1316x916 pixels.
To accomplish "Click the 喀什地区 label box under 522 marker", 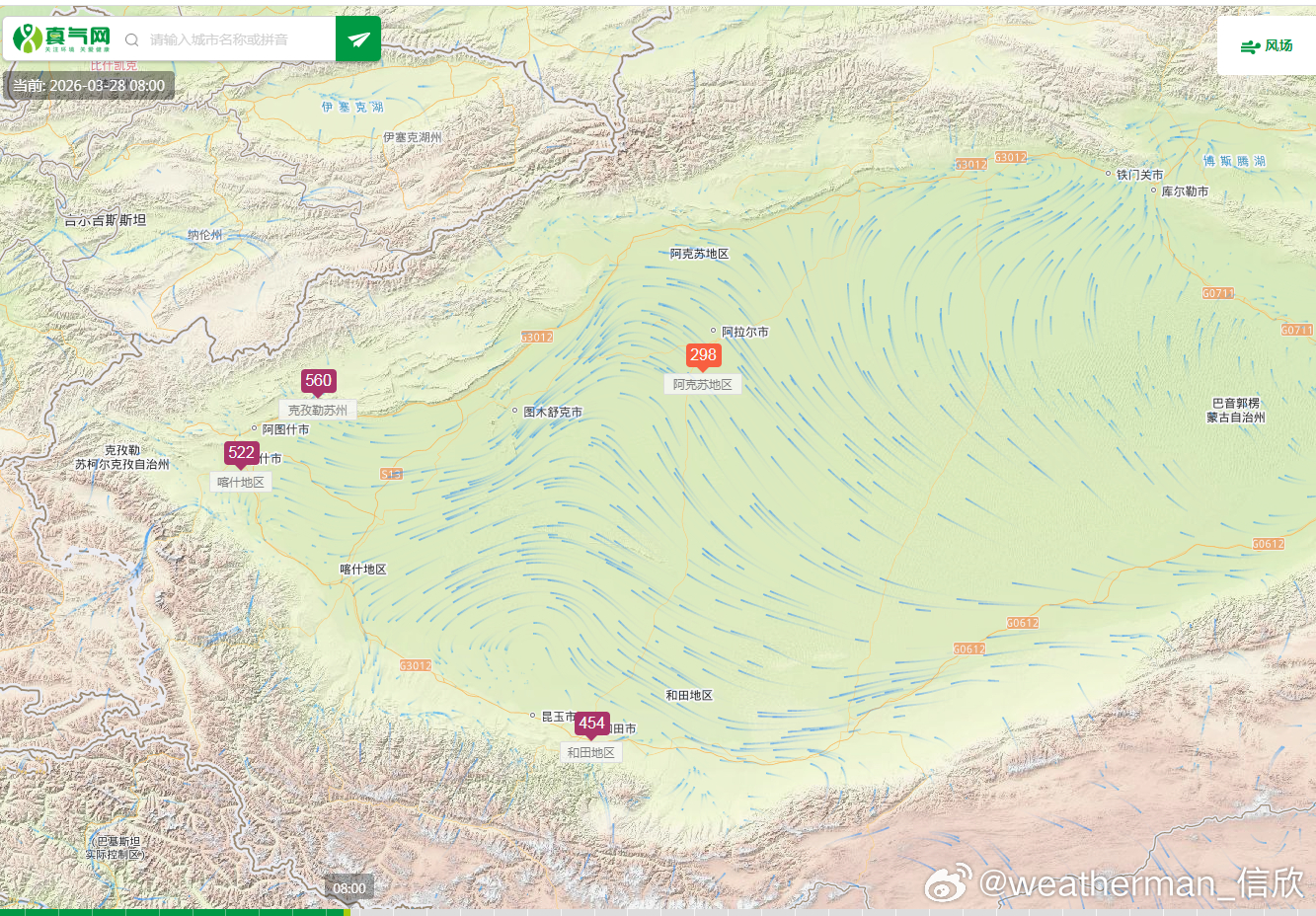I will pyautogui.click(x=241, y=482).
